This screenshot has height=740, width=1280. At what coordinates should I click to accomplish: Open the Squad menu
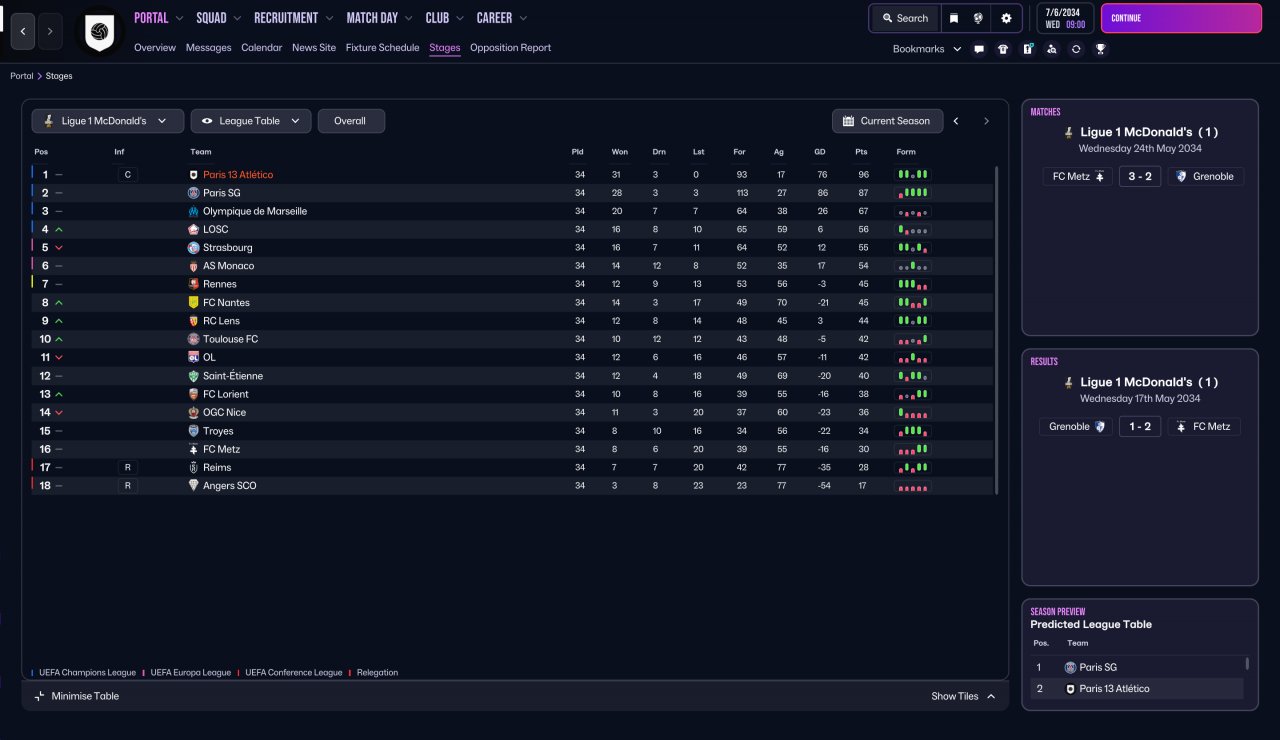click(x=220, y=18)
